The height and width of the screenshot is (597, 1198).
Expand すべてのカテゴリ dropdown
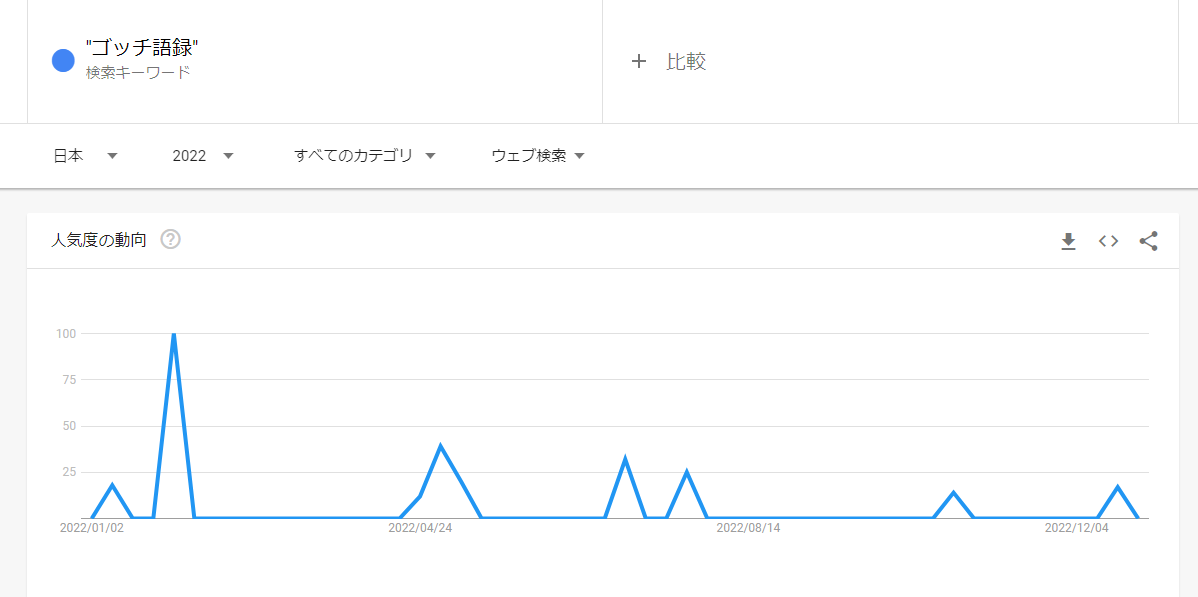point(364,156)
